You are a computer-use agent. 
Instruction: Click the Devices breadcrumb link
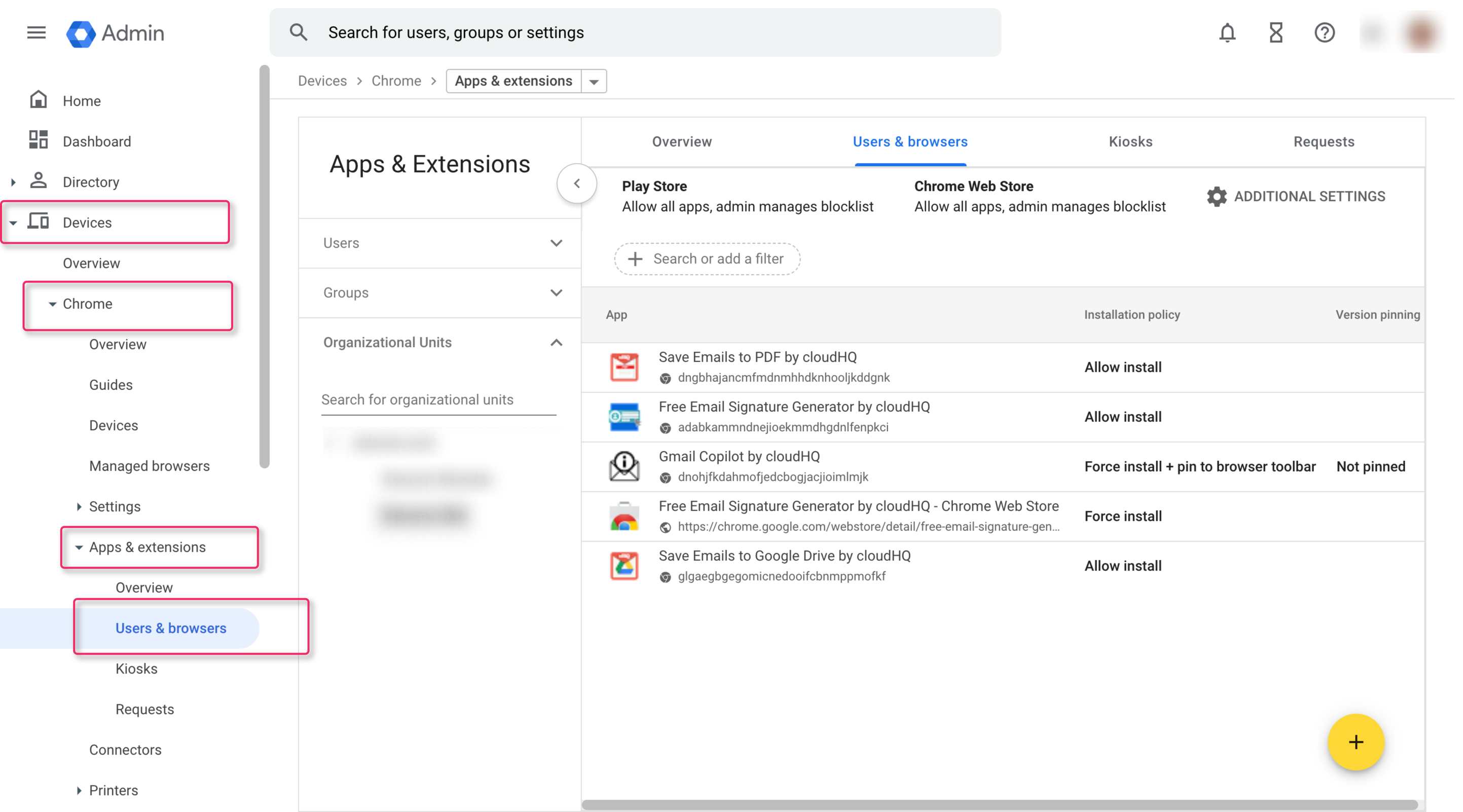[x=322, y=81]
